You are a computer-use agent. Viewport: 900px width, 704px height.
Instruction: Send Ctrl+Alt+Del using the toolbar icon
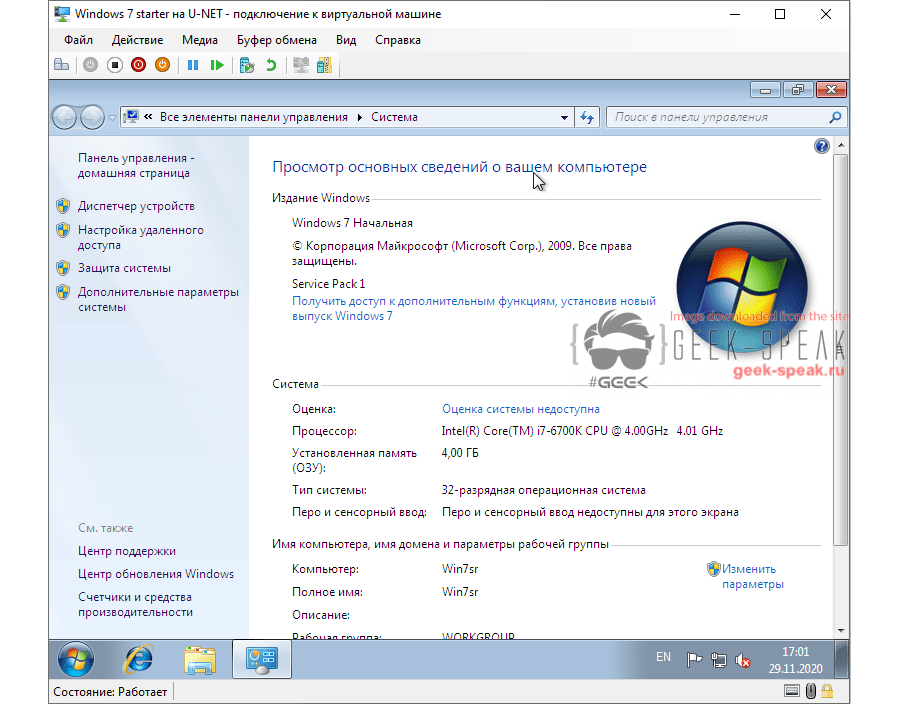click(61, 65)
